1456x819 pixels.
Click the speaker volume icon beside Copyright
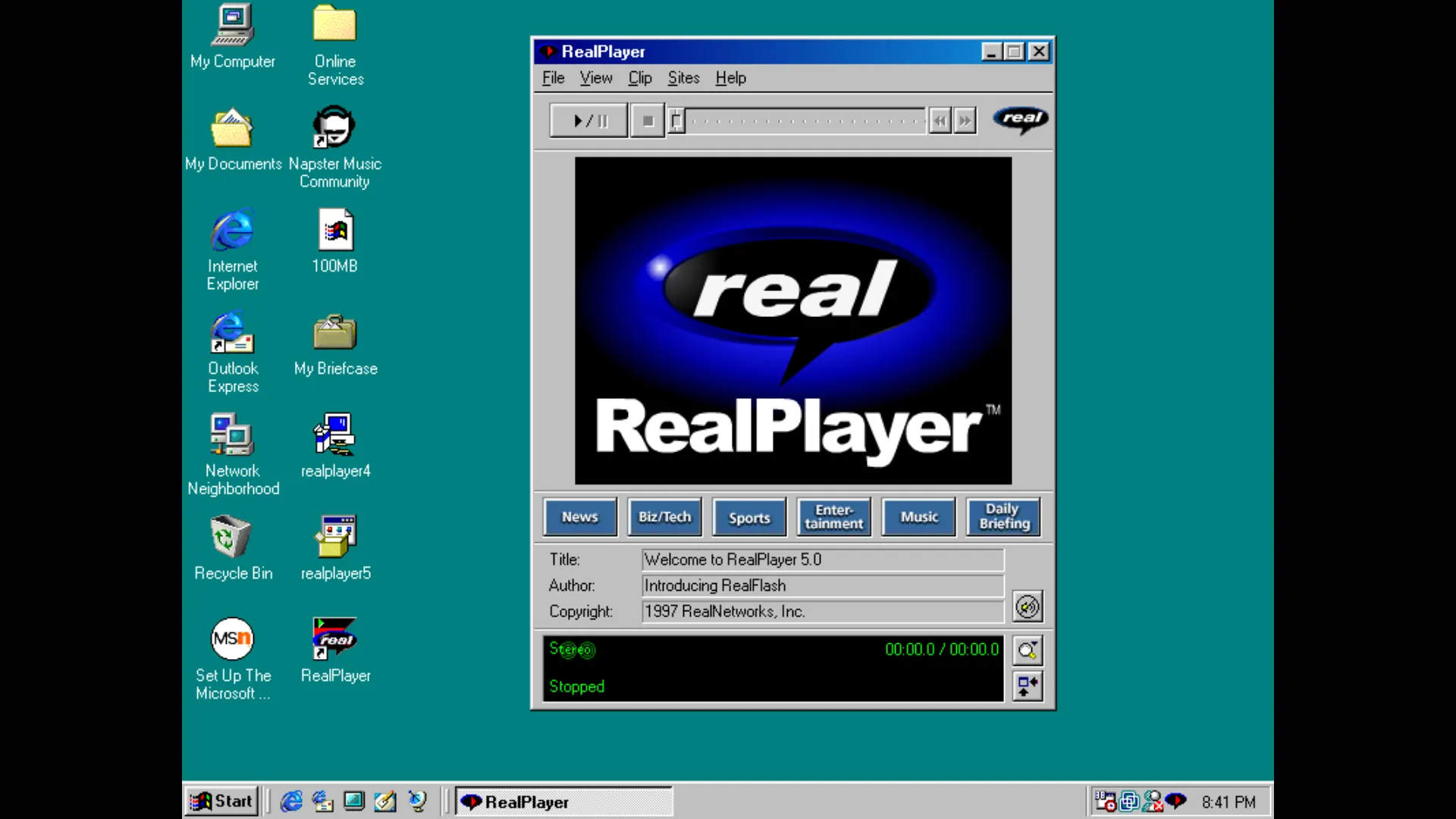1028,607
